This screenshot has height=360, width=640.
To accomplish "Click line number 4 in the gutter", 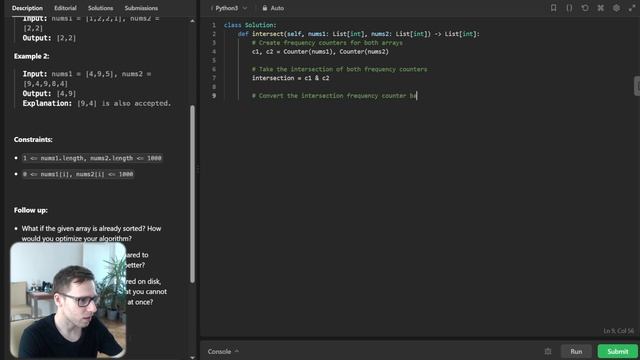I will click(x=213, y=51).
